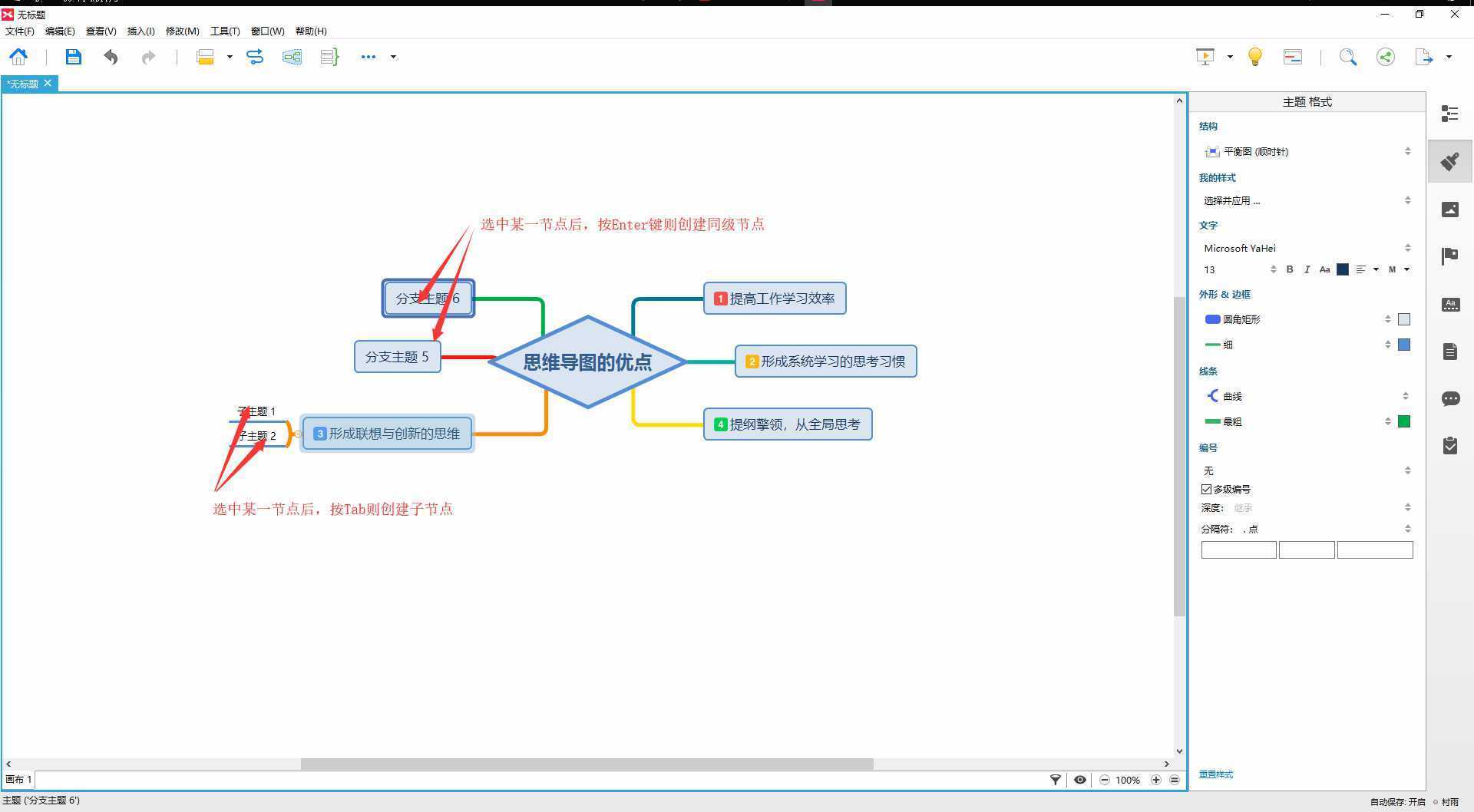Open the image panel in sidebar
The height and width of the screenshot is (812, 1474).
(x=1450, y=209)
